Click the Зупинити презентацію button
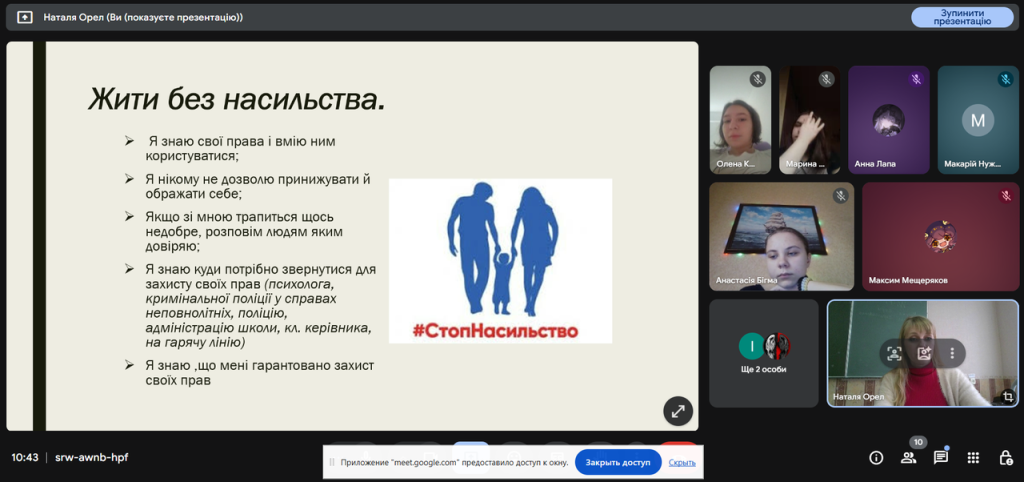 (962, 17)
